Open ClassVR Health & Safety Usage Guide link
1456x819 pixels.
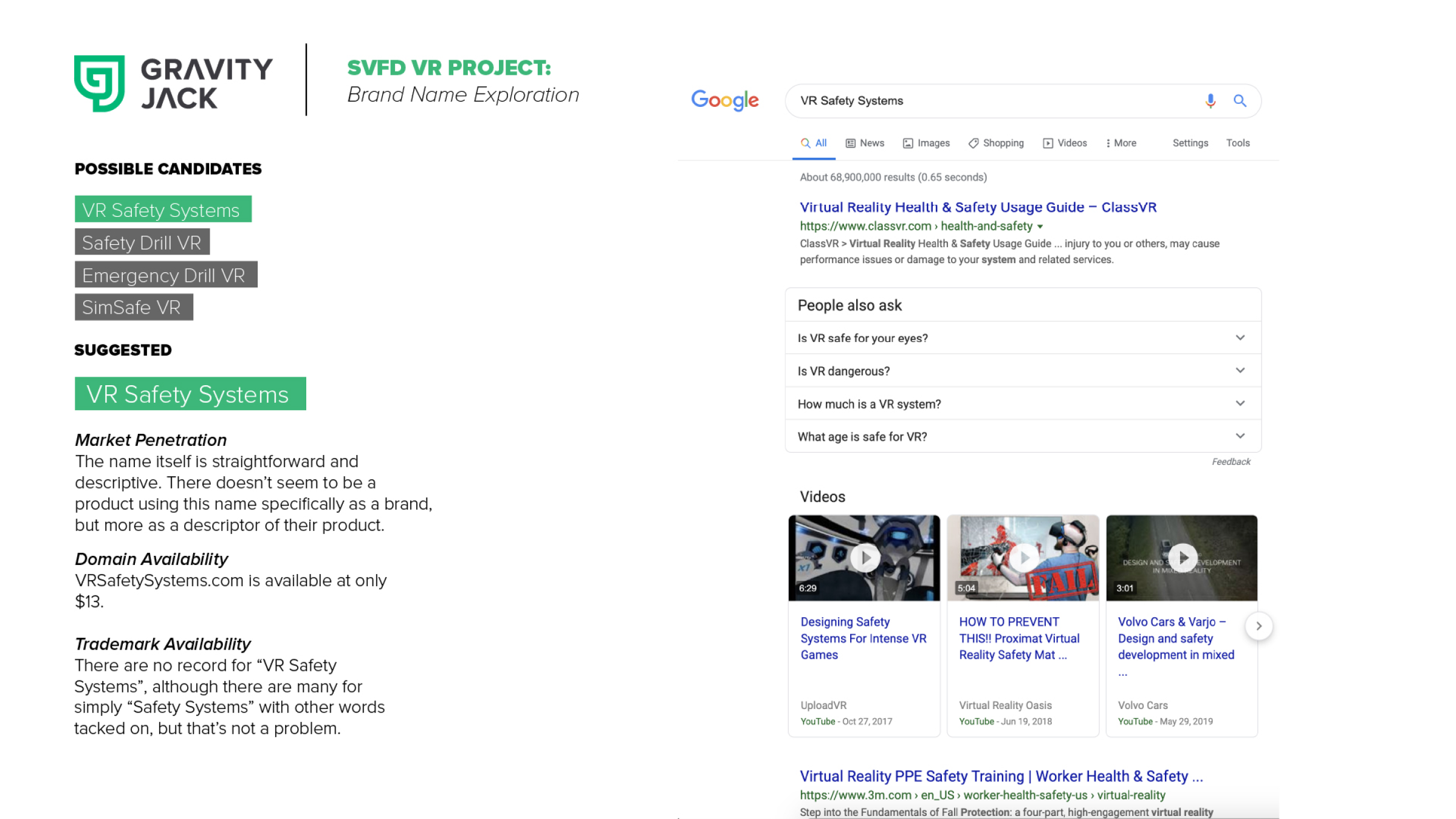tap(978, 207)
